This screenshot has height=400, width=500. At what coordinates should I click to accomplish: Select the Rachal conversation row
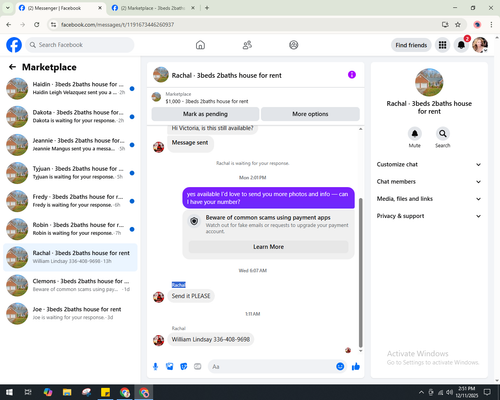70,257
